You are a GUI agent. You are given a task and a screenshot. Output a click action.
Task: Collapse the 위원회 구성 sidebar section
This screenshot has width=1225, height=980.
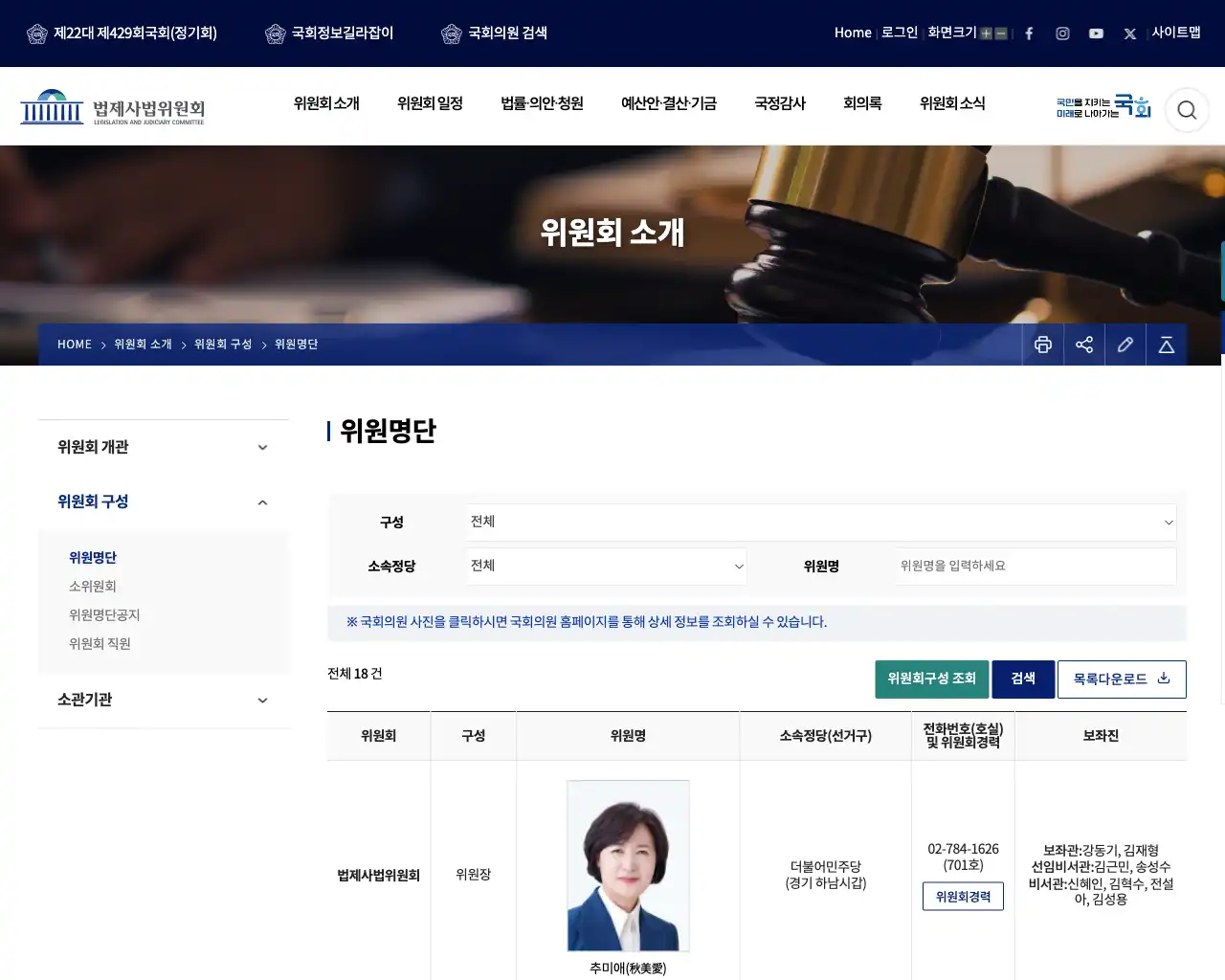[164, 501]
